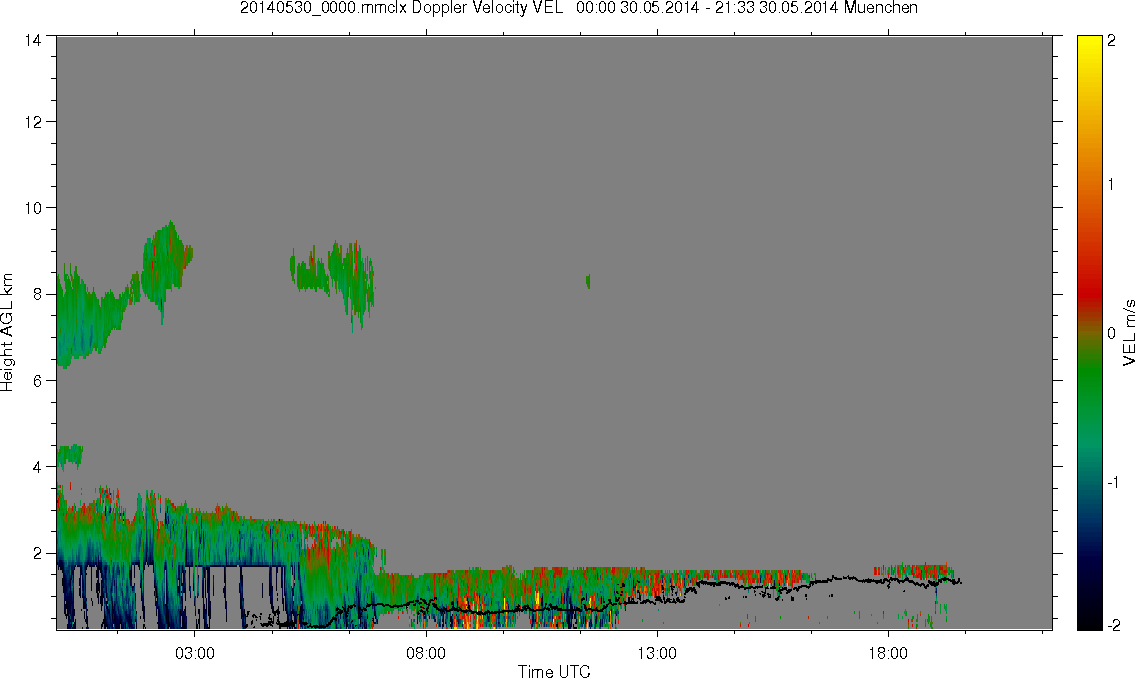This screenshot has height=678, width=1135.
Task: Click the 8 km height tick label
Action: (36, 294)
